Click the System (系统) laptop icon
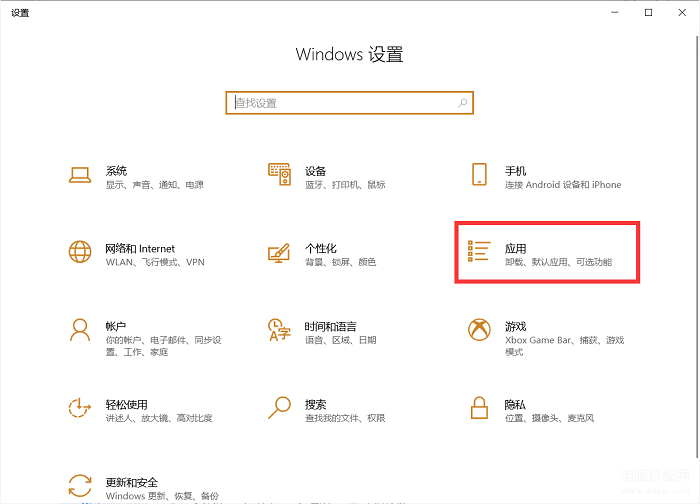This screenshot has height=504, width=700. pyautogui.click(x=80, y=176)
